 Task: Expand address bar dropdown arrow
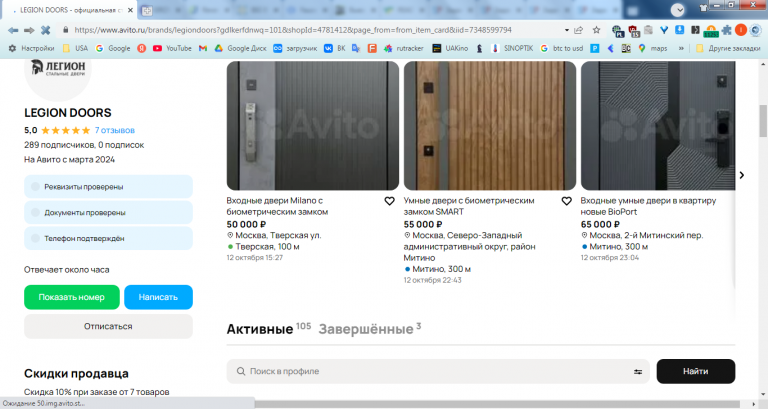tap(567, 30)
